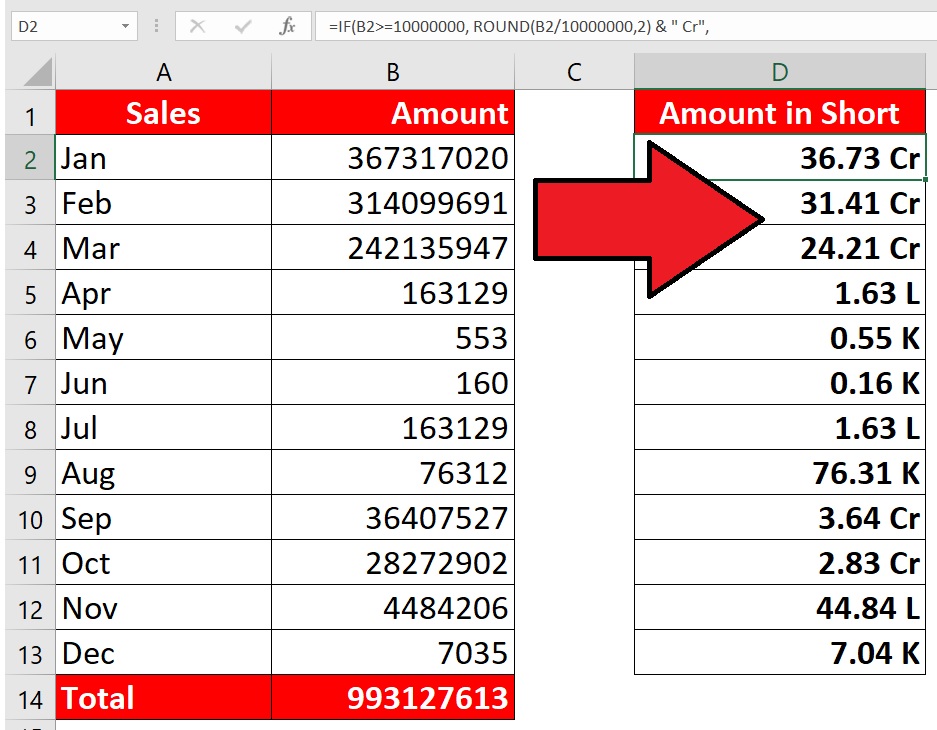Select column B header
The height and width of the screenshot is (730, 937).
(x=392, y=72)
